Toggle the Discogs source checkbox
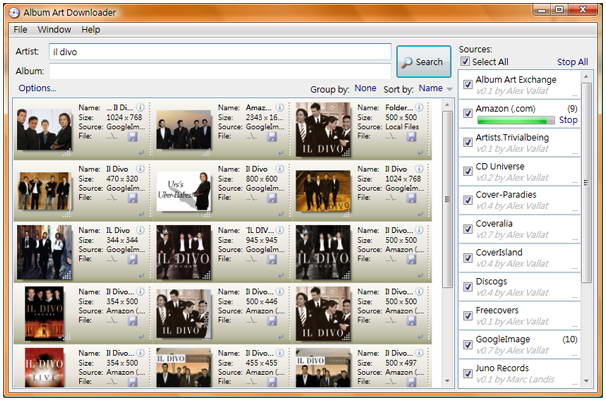 pyautogui.click(x=468, y=287)
